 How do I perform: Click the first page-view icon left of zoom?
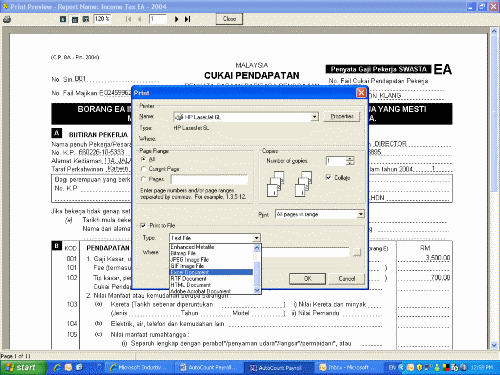point(63,19)
